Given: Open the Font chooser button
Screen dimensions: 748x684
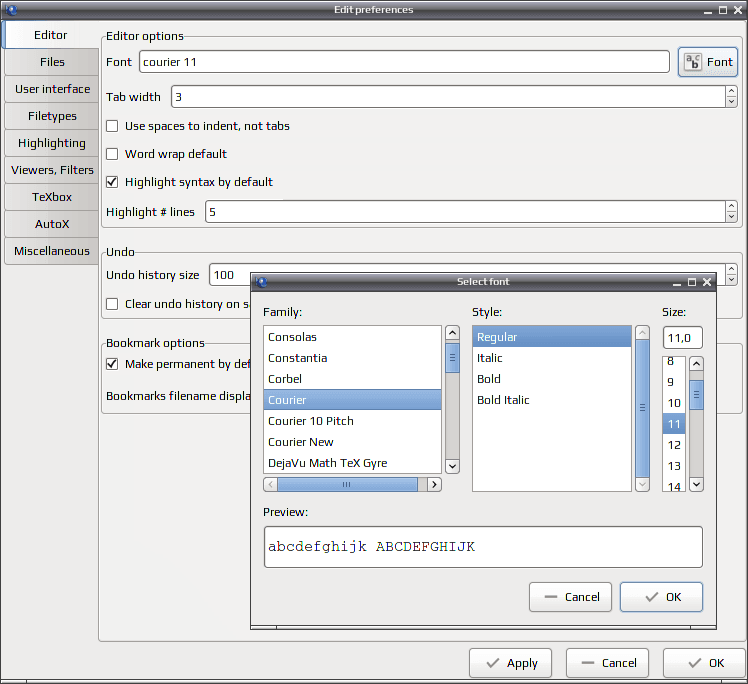Looking at the screenshot, I should 707,62.
